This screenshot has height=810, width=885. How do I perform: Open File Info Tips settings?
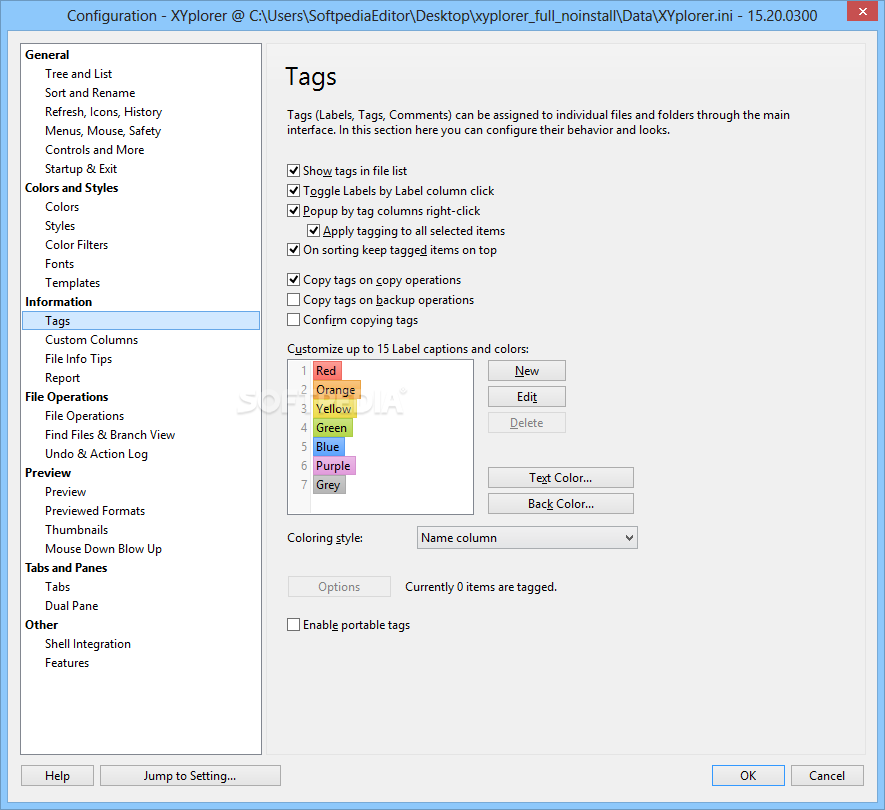pyautogui.click(x=78, y=359)
